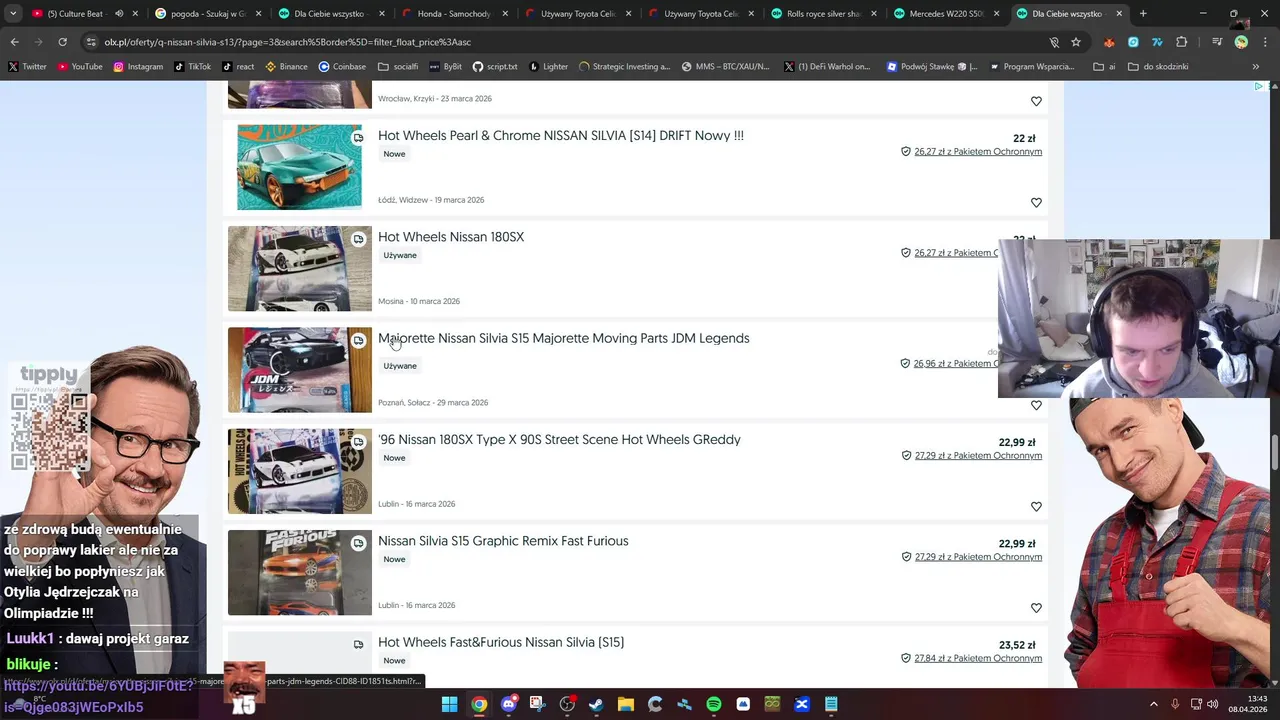This screenshot has width=1280, height=720.
Task: Open the do skodzinki bookmarks folder
Action: [1158, 67]
